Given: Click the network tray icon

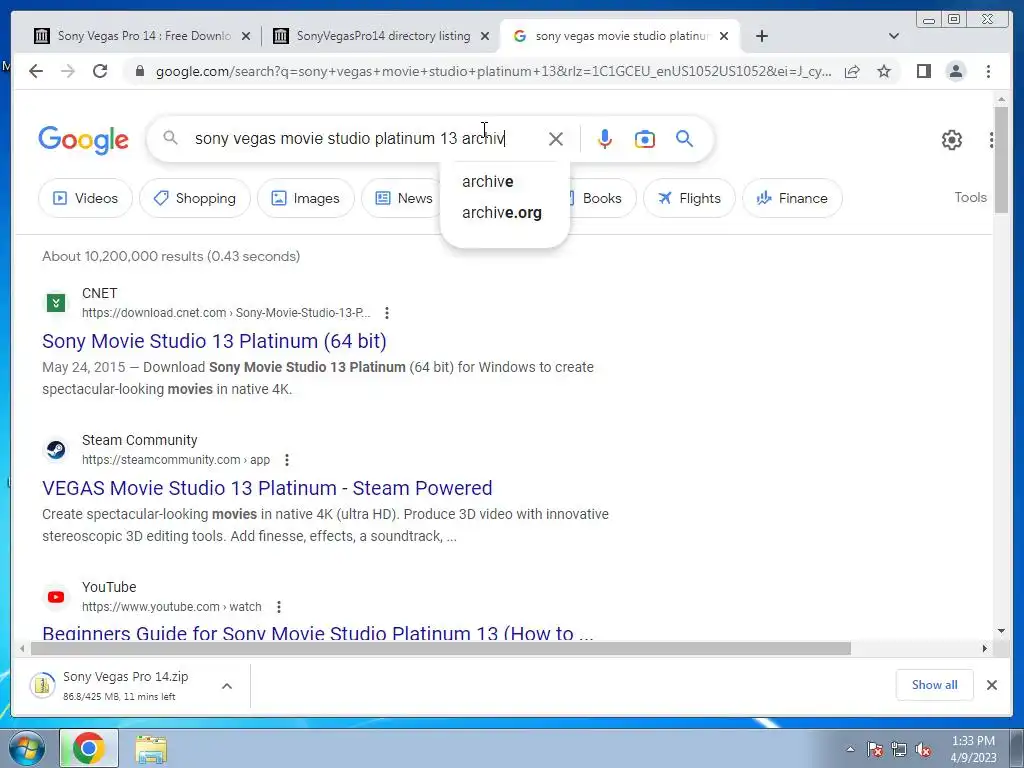Looking at the screenshot, I should point(899,749).
